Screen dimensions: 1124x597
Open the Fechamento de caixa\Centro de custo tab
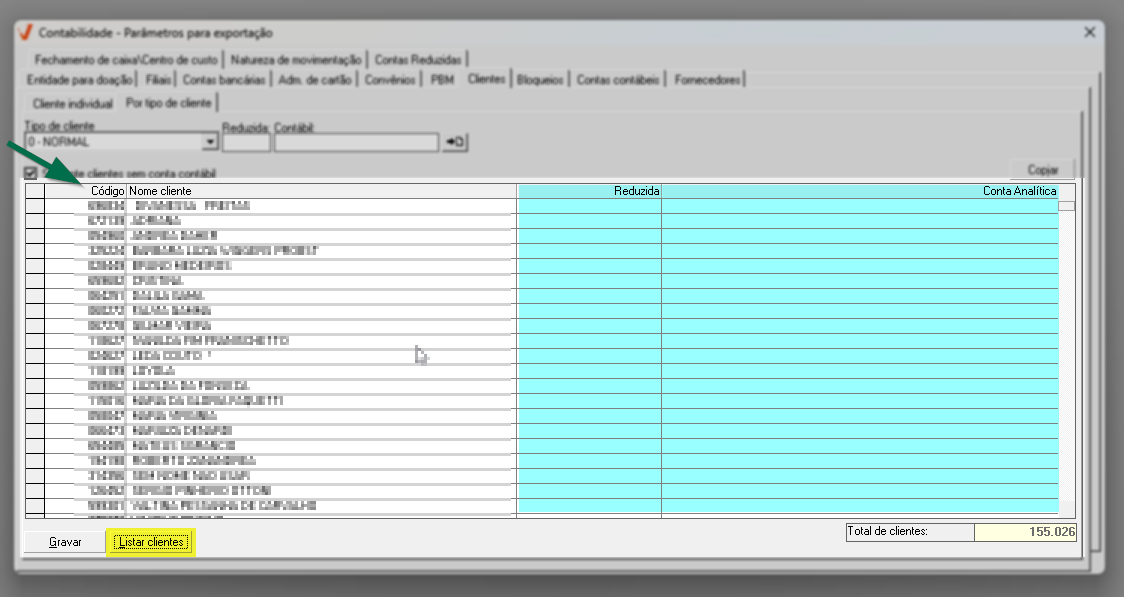(126, 59)
